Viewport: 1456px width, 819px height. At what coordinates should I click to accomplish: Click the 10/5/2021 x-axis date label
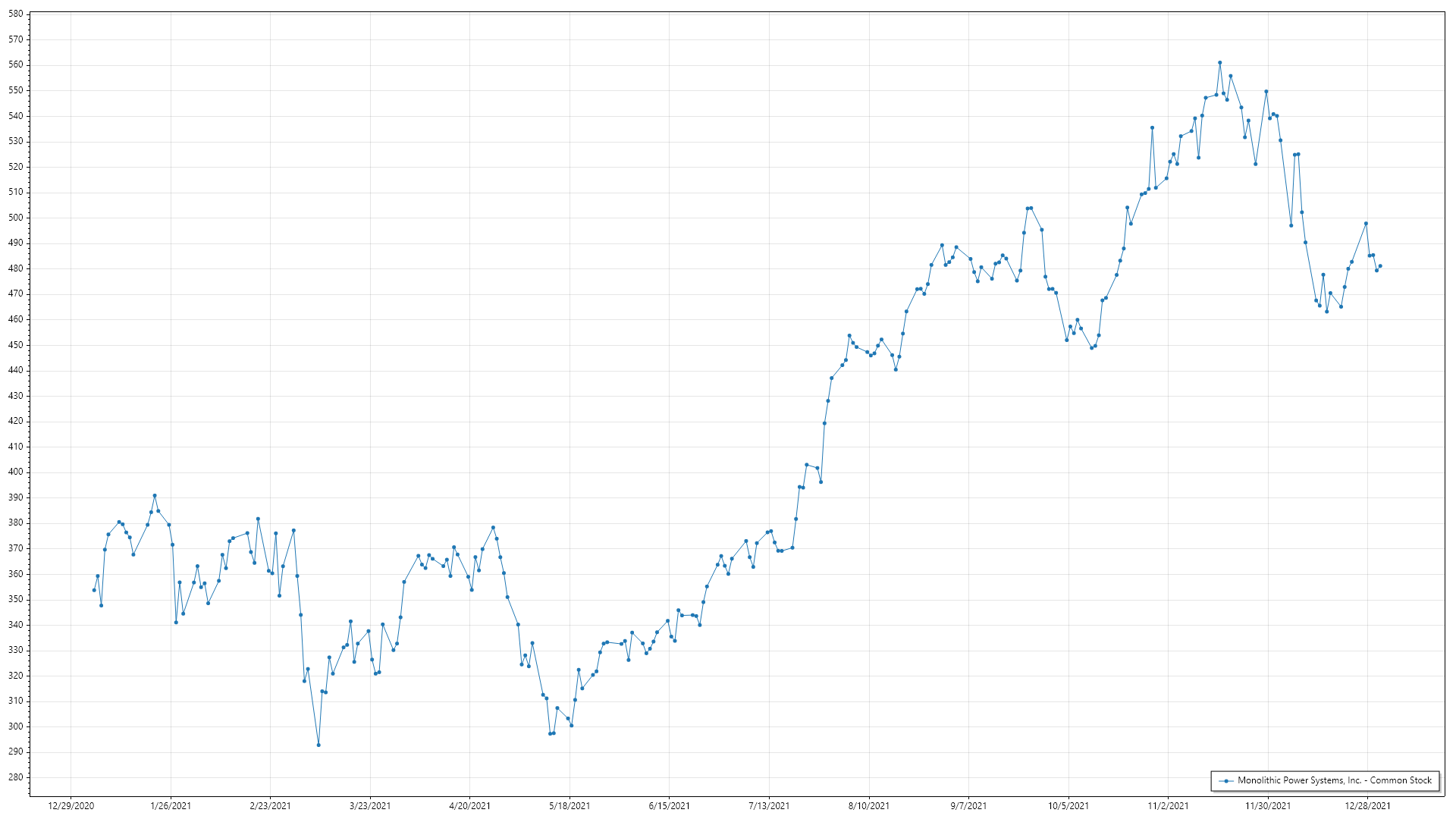pos(1068,805)
